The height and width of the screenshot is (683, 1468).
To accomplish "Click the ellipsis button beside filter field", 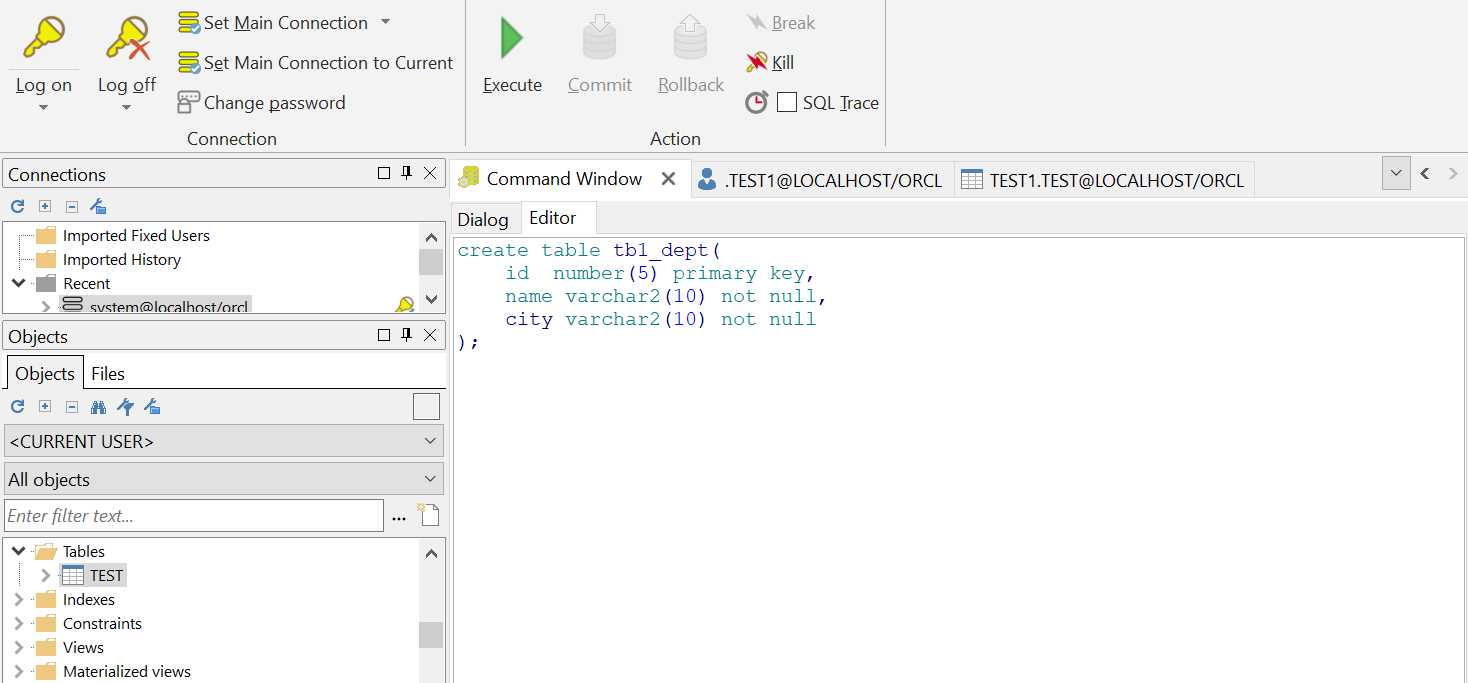I will (x=399, y=517).
